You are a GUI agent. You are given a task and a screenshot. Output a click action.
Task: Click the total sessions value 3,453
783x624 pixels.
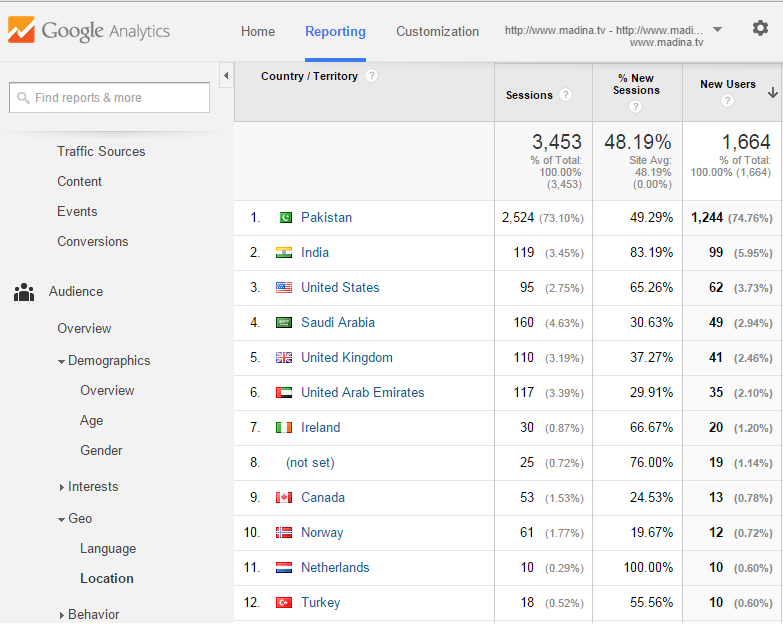coord(556,142)
